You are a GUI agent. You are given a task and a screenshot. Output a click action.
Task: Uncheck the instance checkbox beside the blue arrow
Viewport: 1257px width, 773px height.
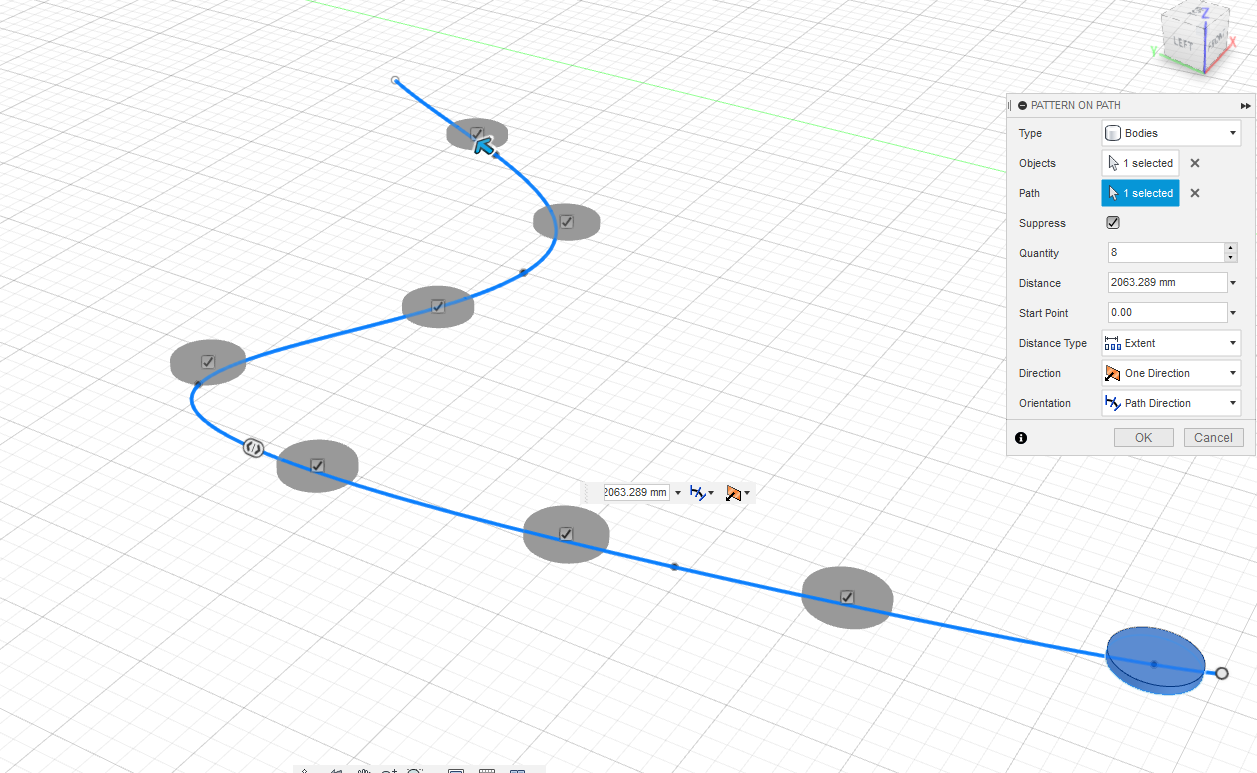(477, 133)
